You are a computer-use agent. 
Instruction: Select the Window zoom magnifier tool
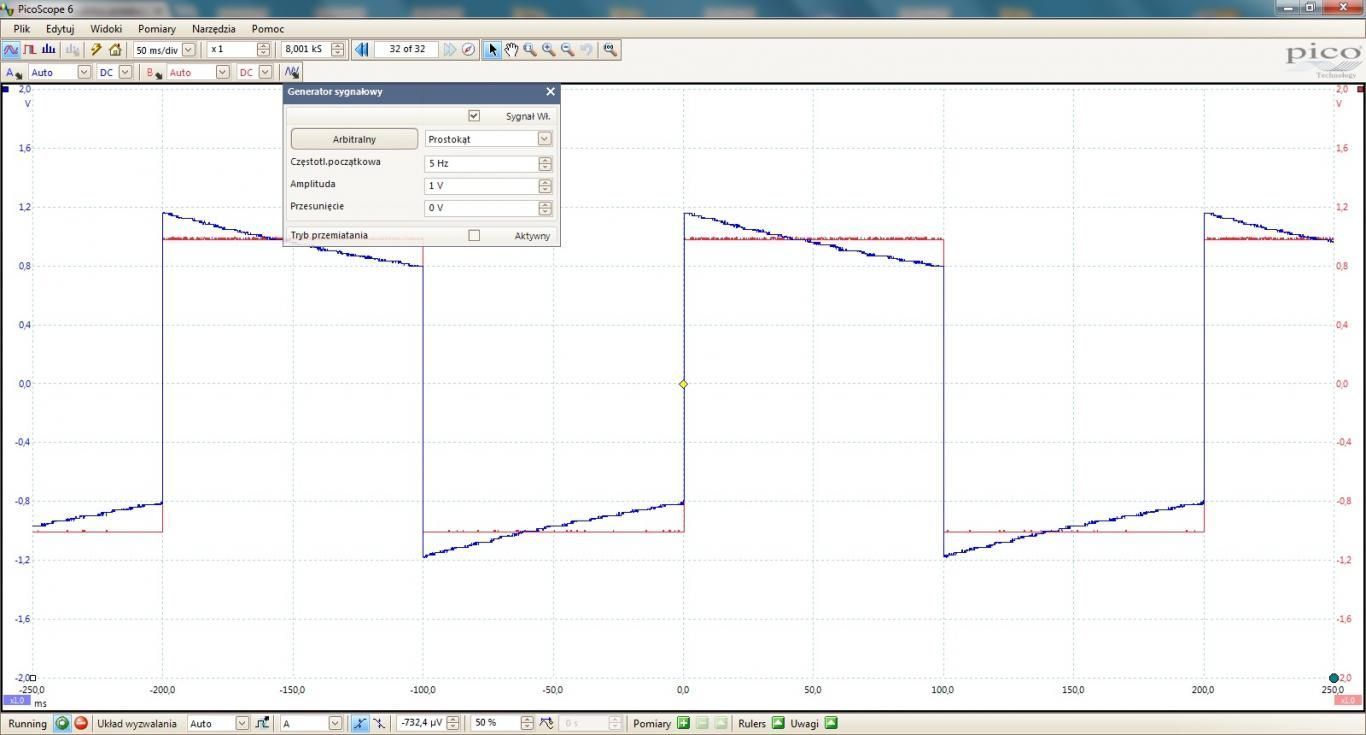click(x=530, y=49)
